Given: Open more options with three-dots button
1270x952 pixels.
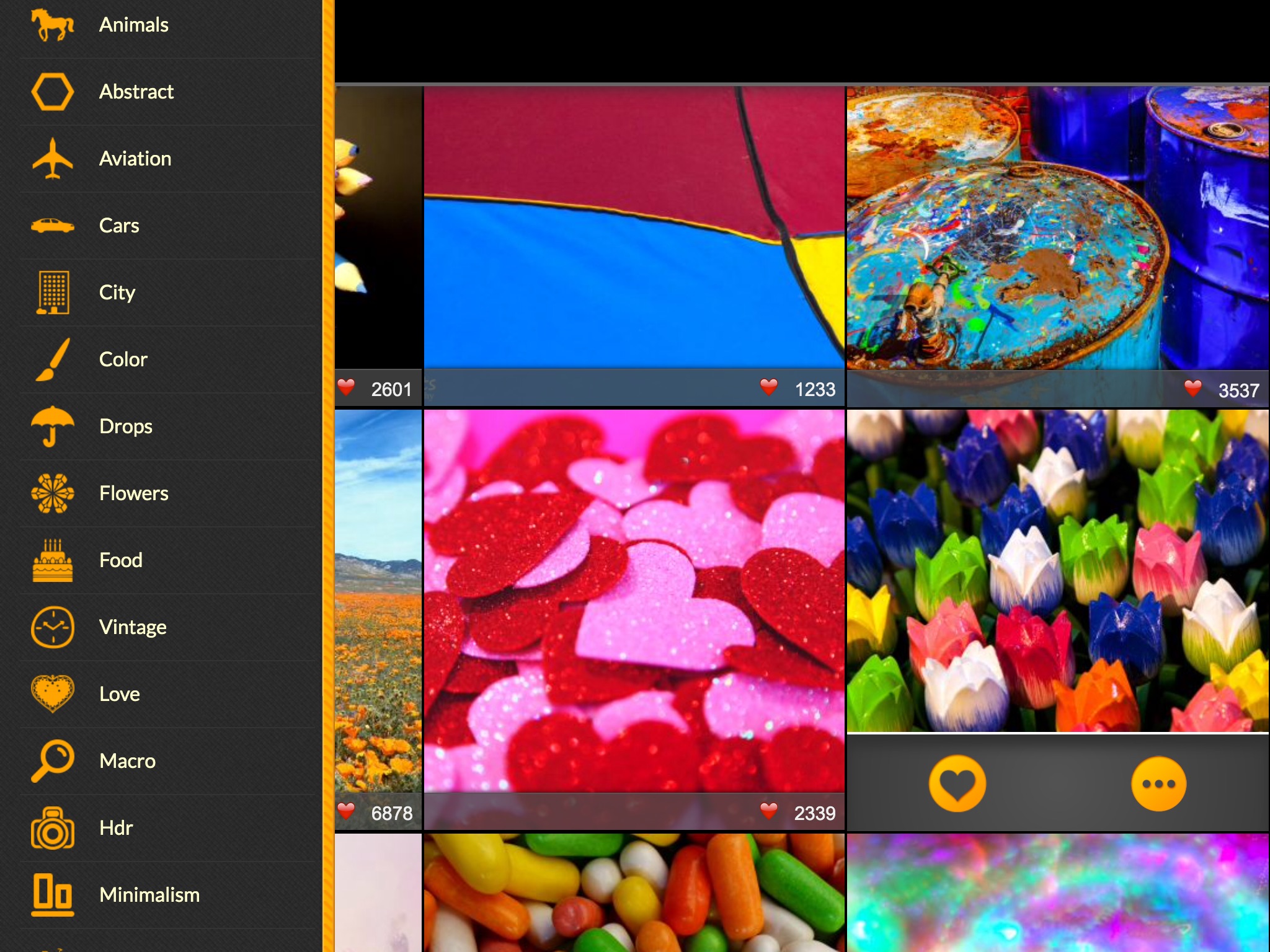Looking at the screenshot, I should (1158, 783).
